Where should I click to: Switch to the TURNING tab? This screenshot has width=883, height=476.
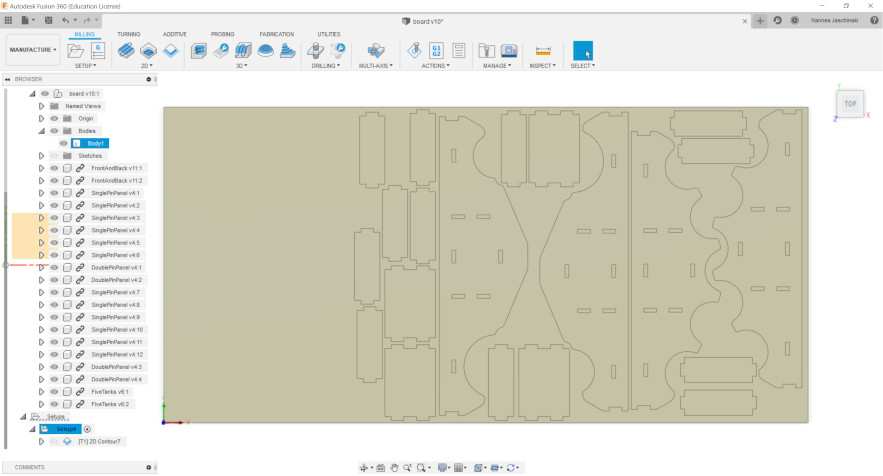[x=129, y=34]
